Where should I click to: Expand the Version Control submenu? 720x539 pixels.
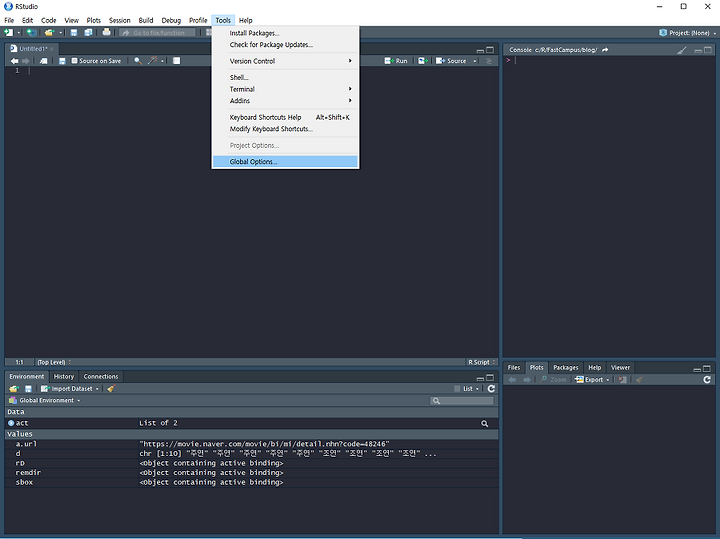click(x=285, y=61)
